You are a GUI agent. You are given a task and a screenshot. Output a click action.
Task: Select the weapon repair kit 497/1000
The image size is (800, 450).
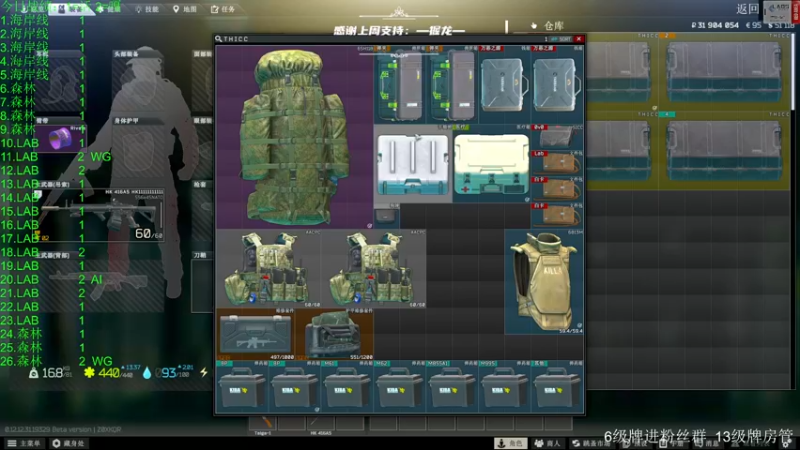[256, 334]
